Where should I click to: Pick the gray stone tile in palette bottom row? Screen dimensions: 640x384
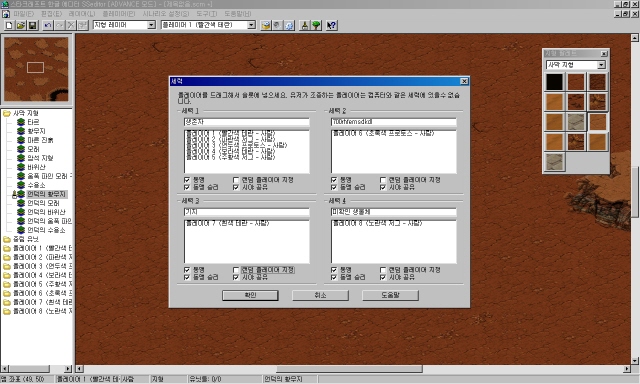554,162
